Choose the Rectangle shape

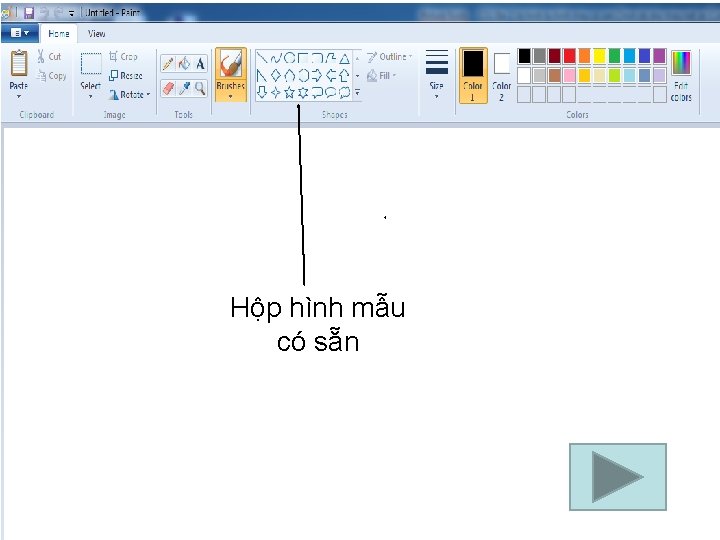(303, 58)
